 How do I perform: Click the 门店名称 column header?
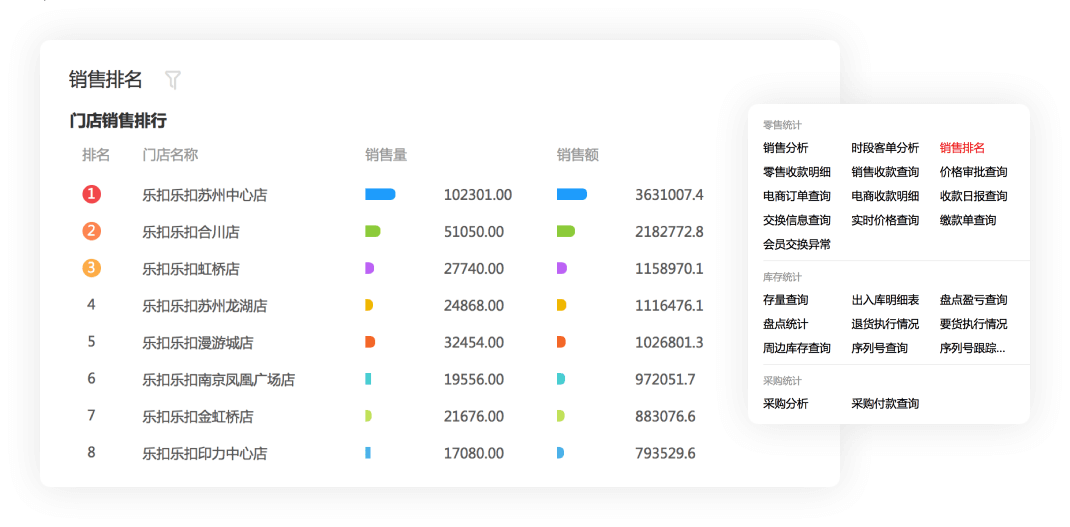[x=170, y=155]
